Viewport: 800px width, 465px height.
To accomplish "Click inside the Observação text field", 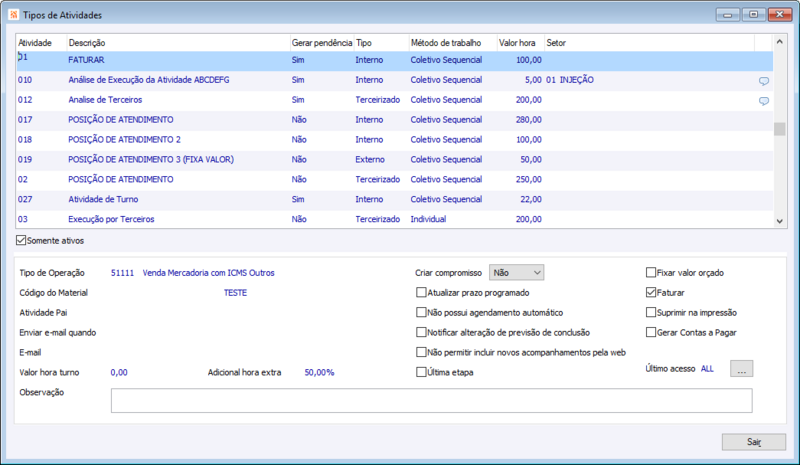I will [430, 400].
